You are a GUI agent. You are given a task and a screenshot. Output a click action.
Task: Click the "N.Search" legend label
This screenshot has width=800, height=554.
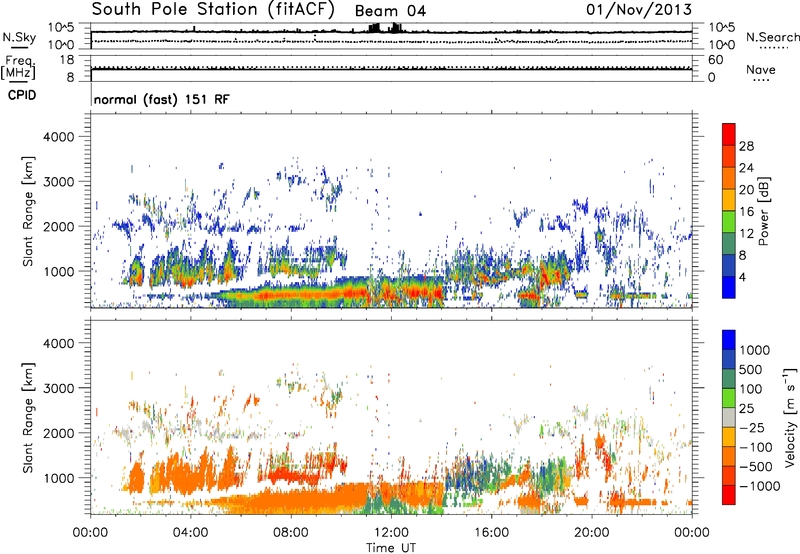772,37
